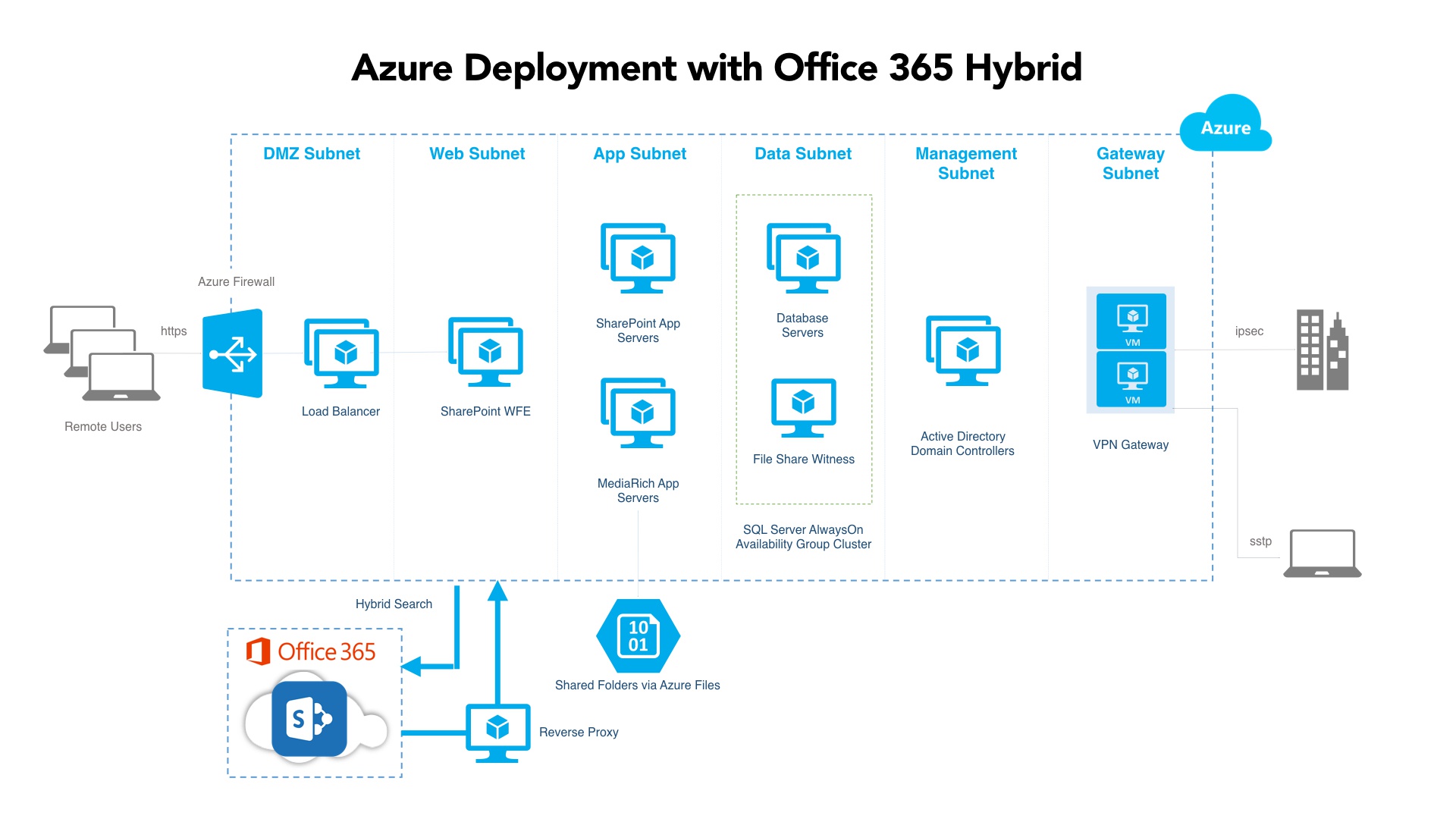Click the bottom VPN Gateway VM
1456x819 pixels.
point(1131,379)
